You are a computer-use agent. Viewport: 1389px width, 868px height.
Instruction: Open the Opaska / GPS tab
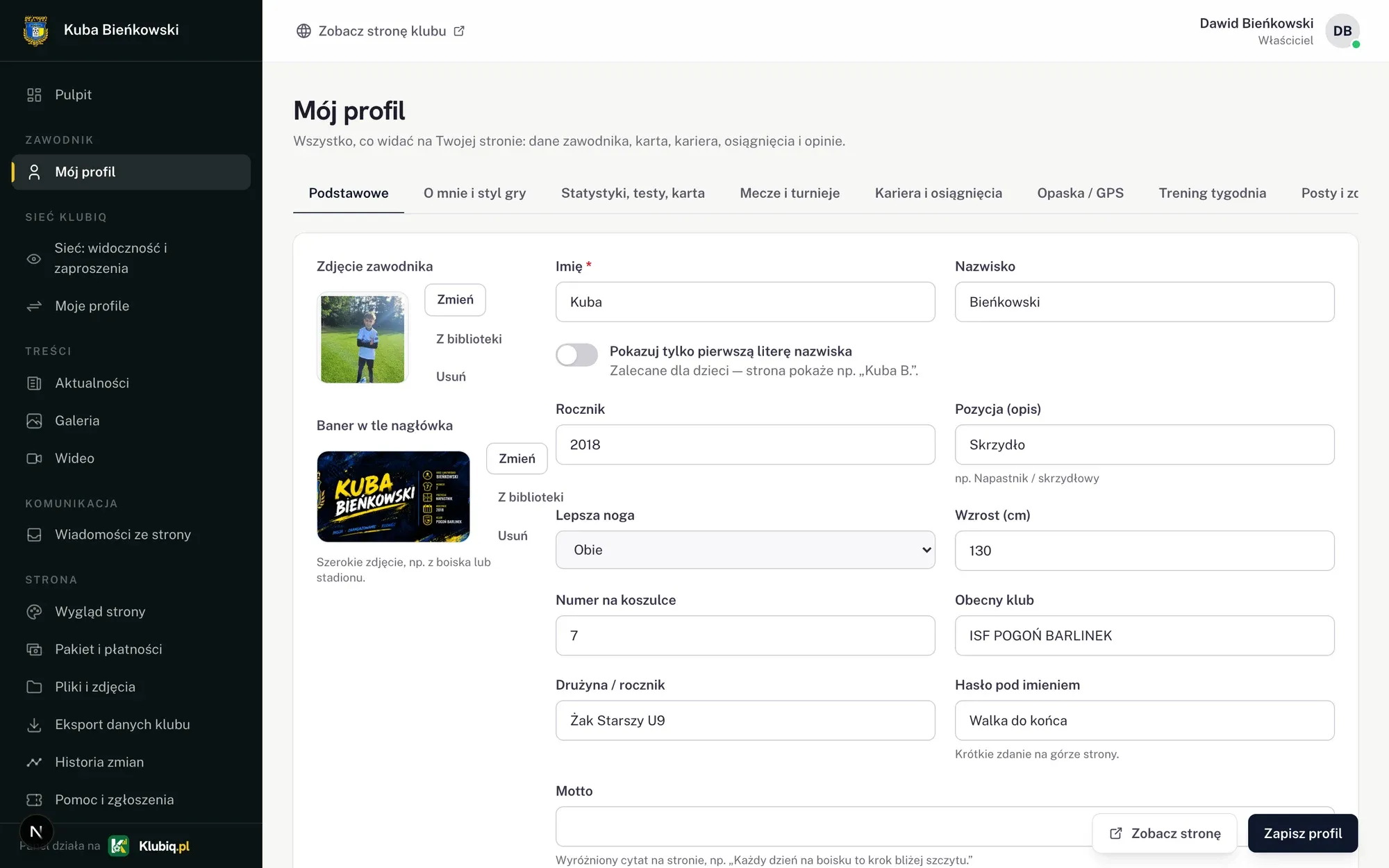1080,193
